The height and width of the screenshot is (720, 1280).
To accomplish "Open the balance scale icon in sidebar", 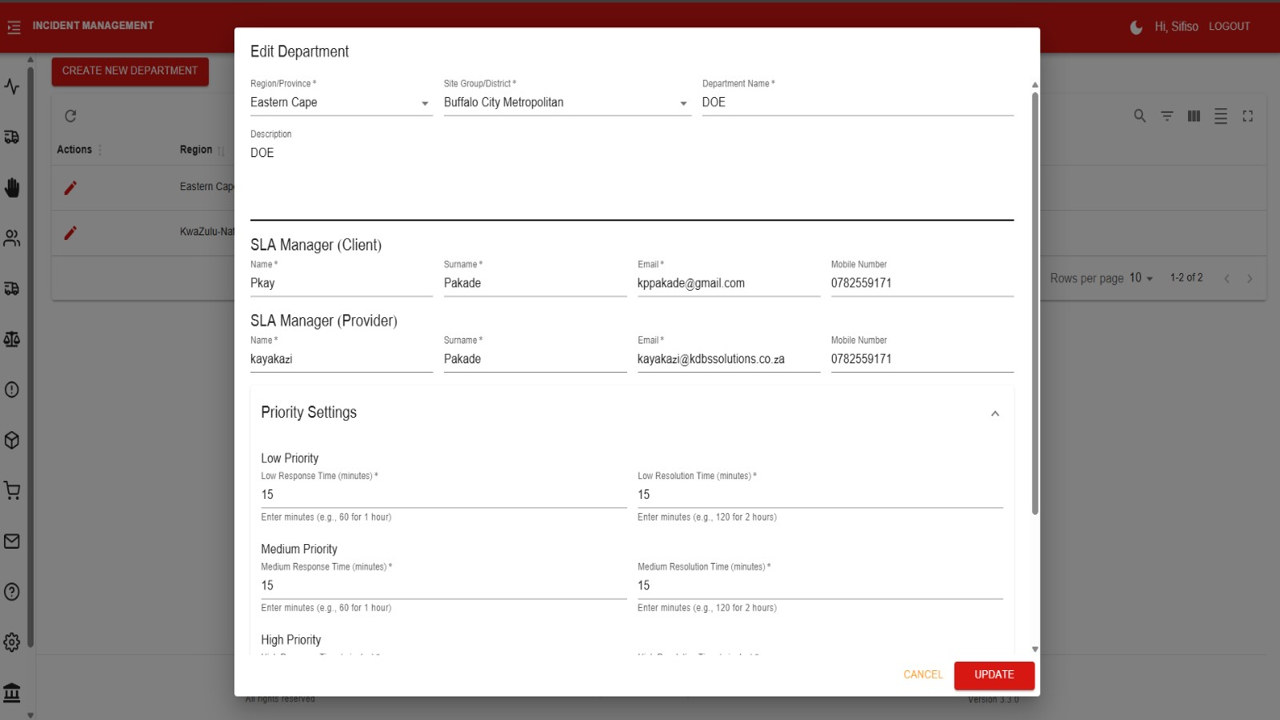I will click(12, 339).
